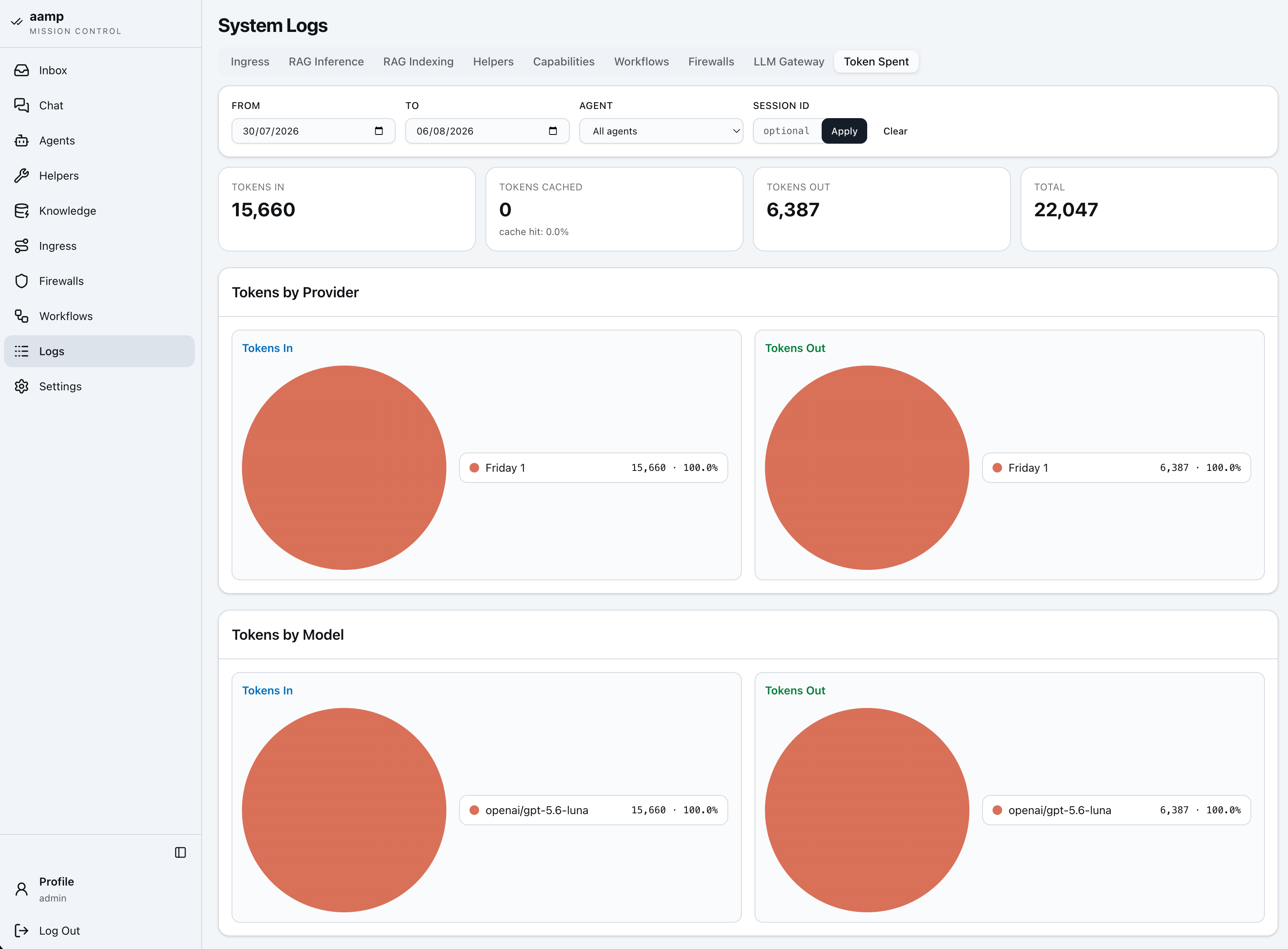Open the FROM date calendar picker icon
The image size is (1288, 949).
(x=379, y=131)
